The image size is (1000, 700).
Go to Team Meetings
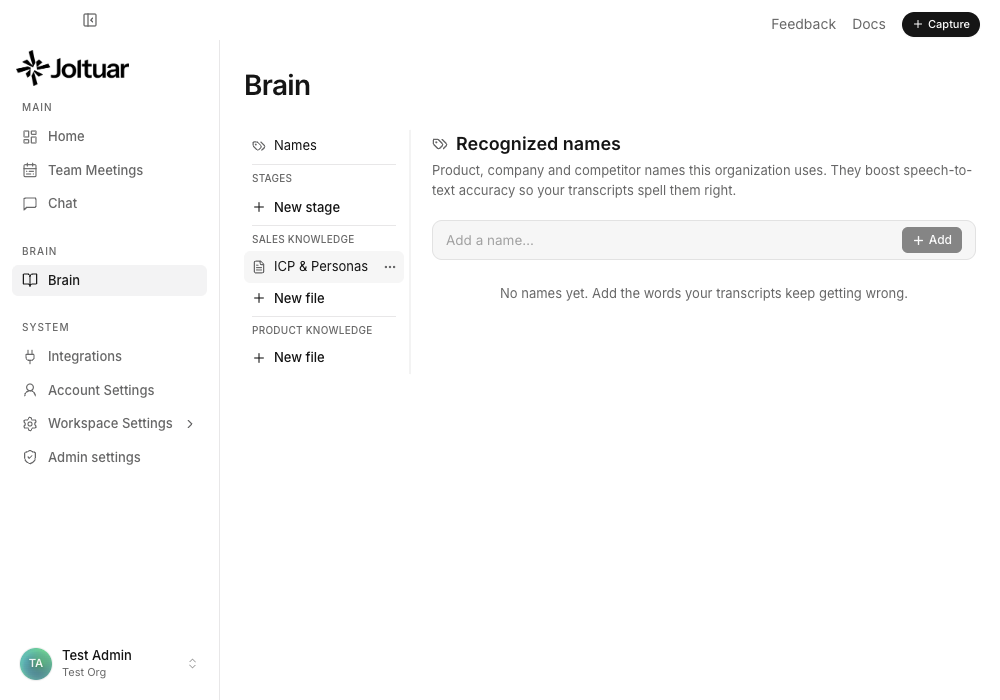109,170
